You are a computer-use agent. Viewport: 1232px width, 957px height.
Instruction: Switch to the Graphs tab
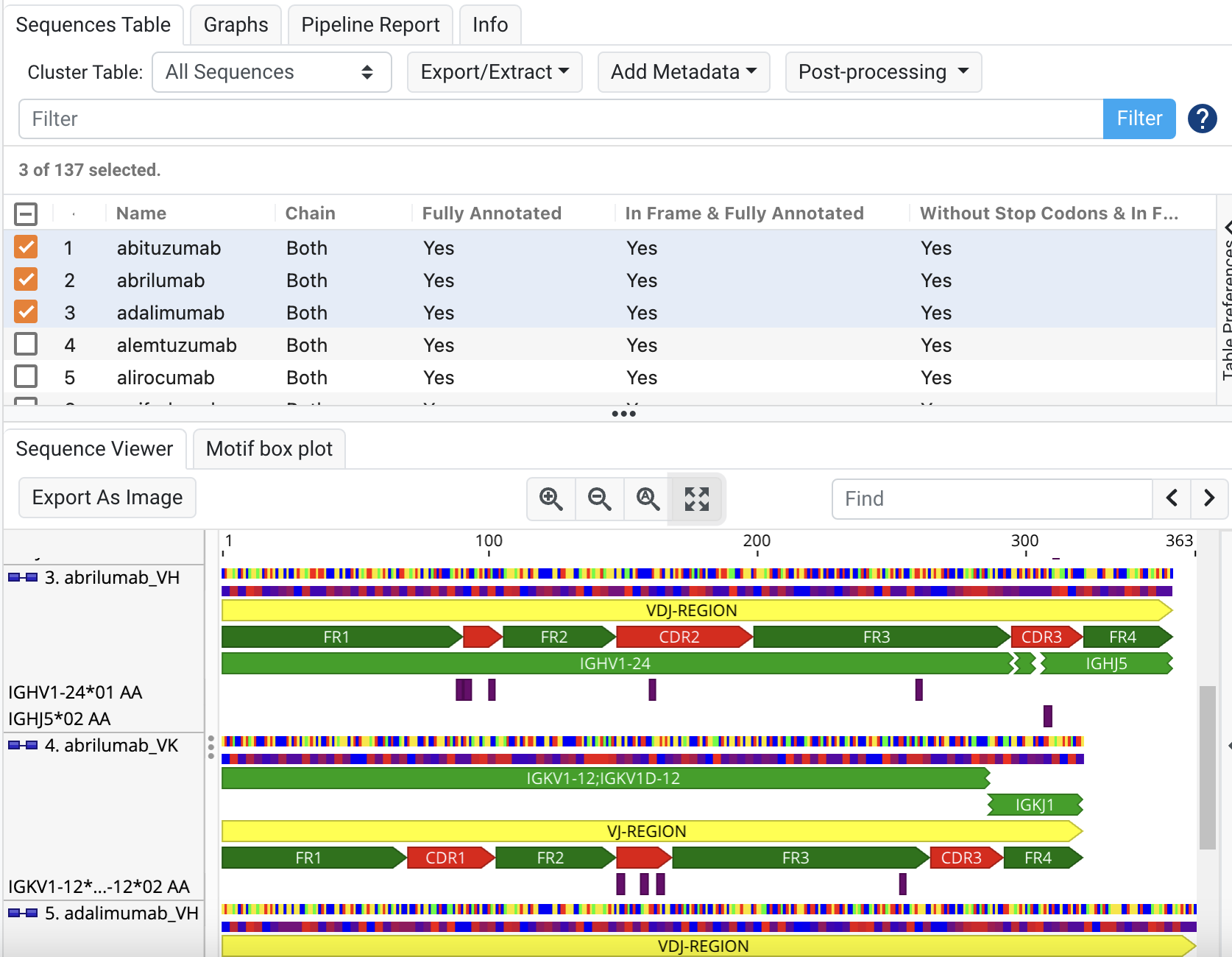tap(236, 25)
